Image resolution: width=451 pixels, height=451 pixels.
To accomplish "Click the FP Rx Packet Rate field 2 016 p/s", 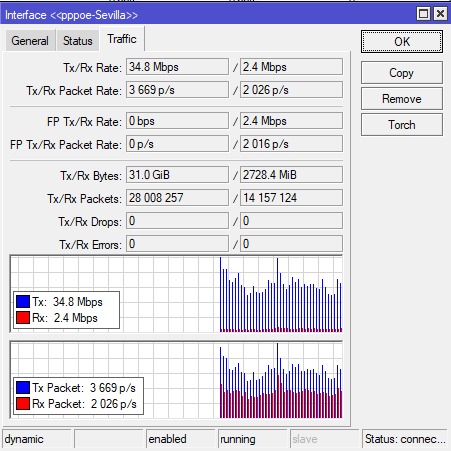I will [x=291, y=144].
